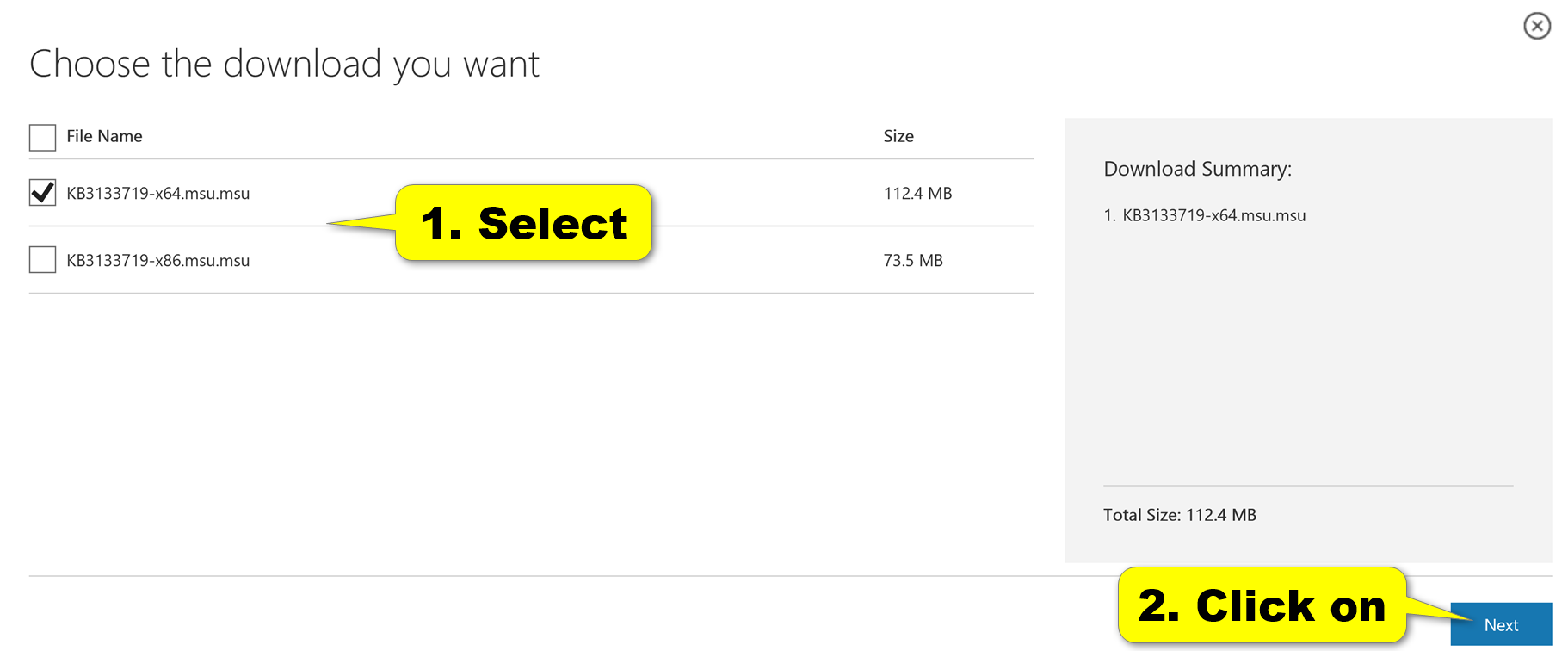Click the blank white area below the file list
Image resolution: width=1568 pixels, height=651 pixels.
pyautogui.click(x=531, y=431)
